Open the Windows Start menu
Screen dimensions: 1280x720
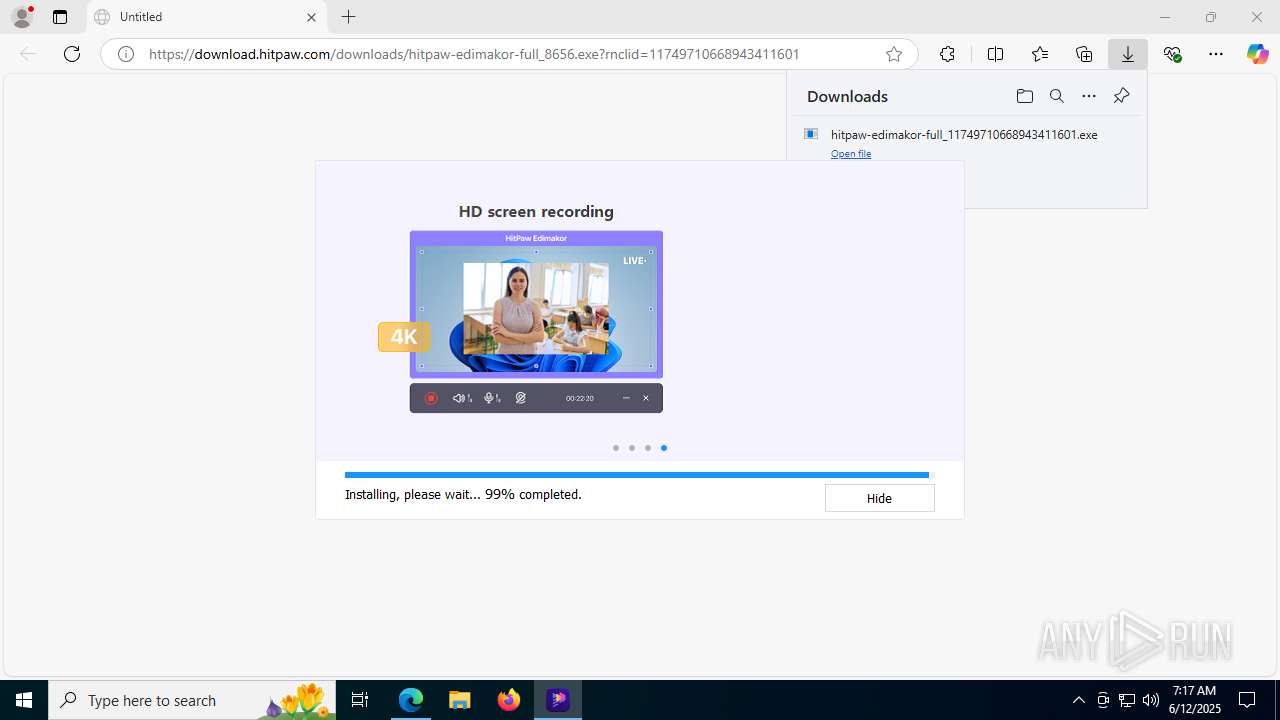(x=24, y=700)
